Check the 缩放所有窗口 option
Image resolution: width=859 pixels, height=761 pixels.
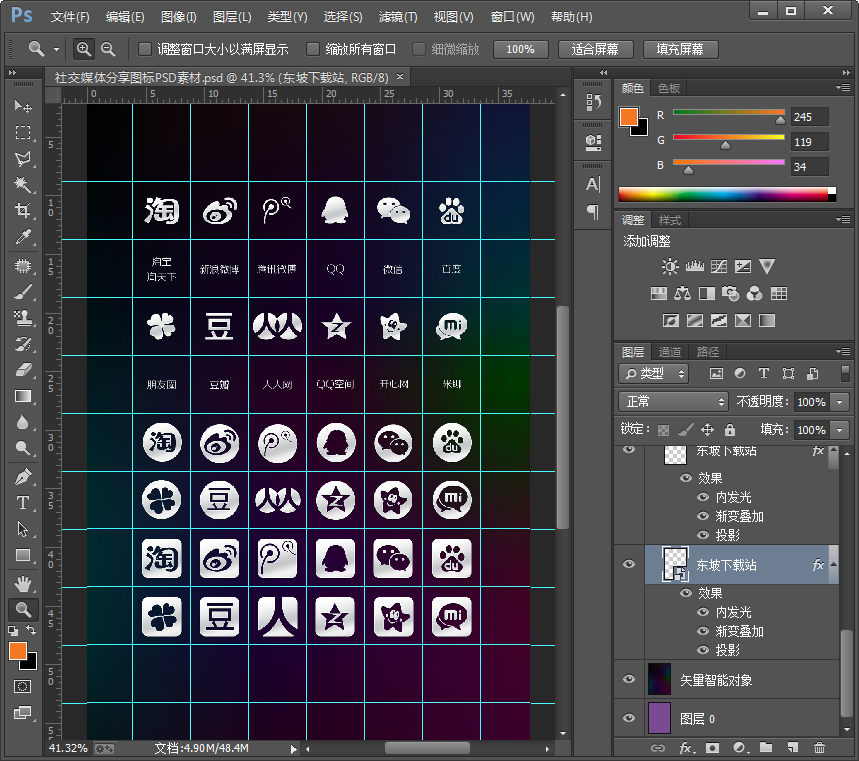tap(313, 49)
